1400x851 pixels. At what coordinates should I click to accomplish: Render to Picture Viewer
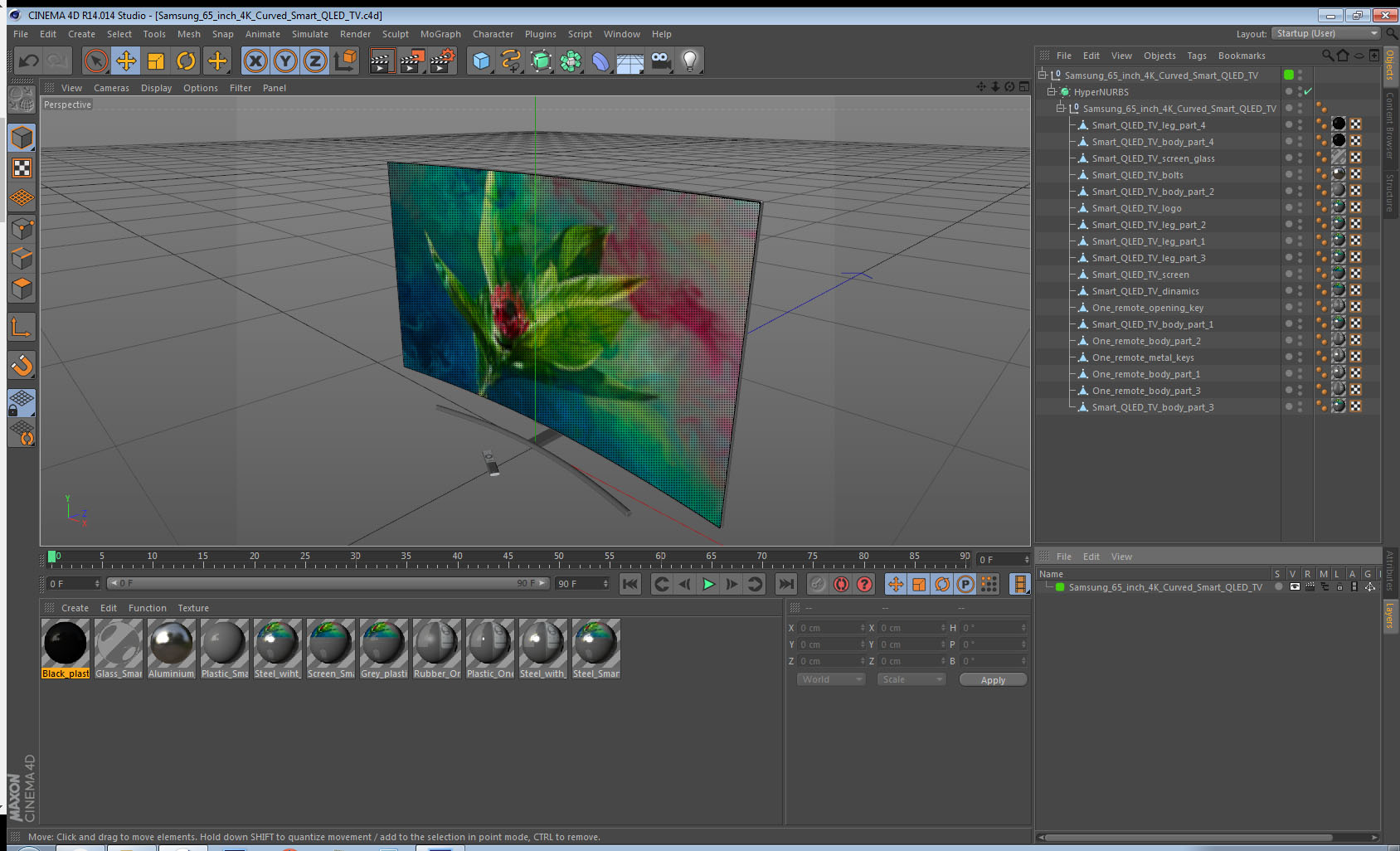(412, 61)
